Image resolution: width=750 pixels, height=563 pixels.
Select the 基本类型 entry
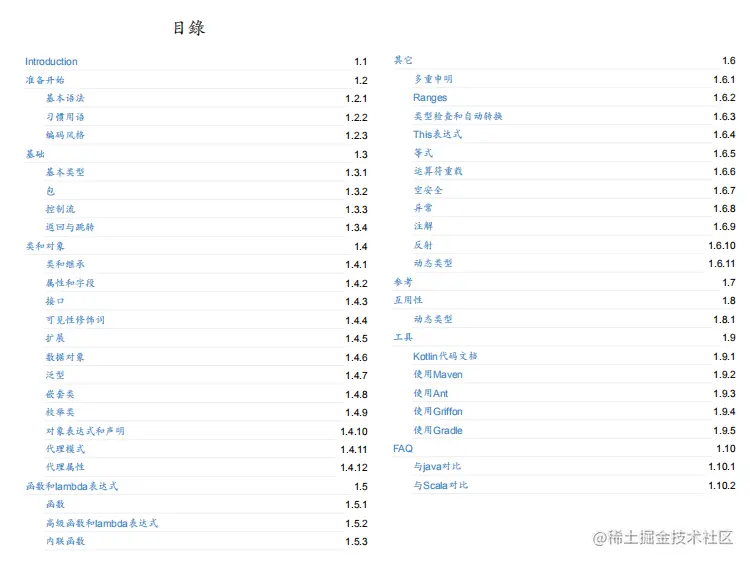[65, 172]
